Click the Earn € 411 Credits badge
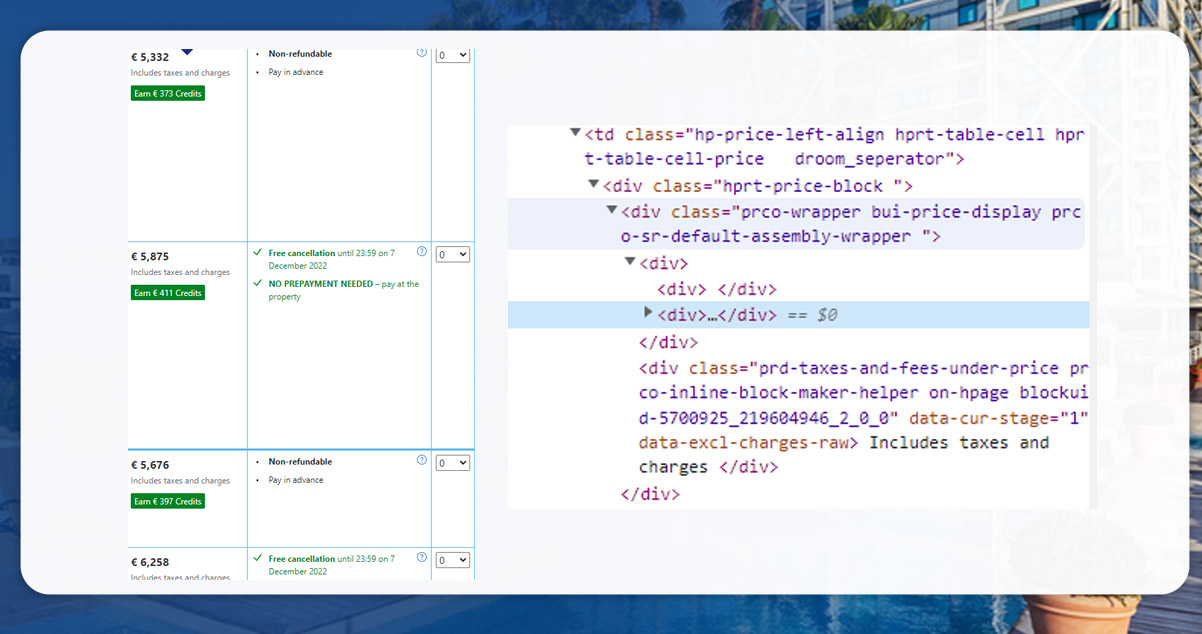 coord(168,292)
